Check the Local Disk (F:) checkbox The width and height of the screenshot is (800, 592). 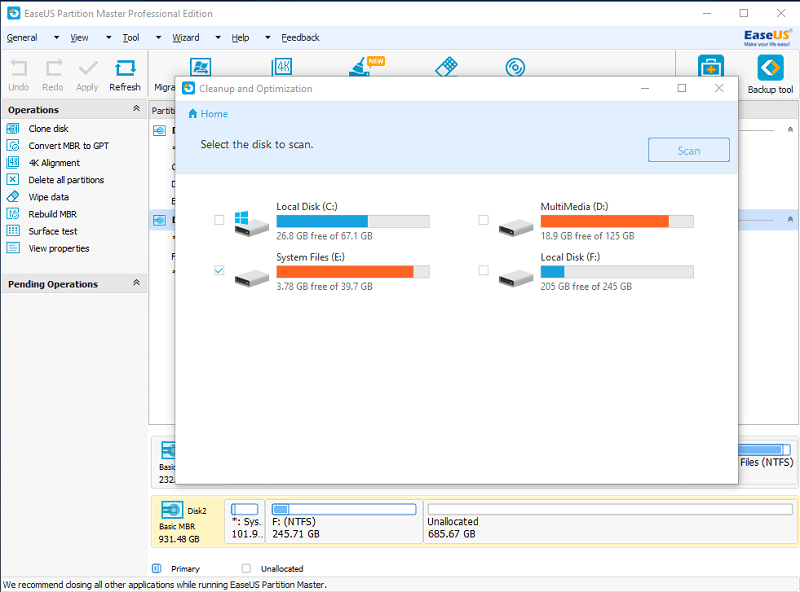483,270
